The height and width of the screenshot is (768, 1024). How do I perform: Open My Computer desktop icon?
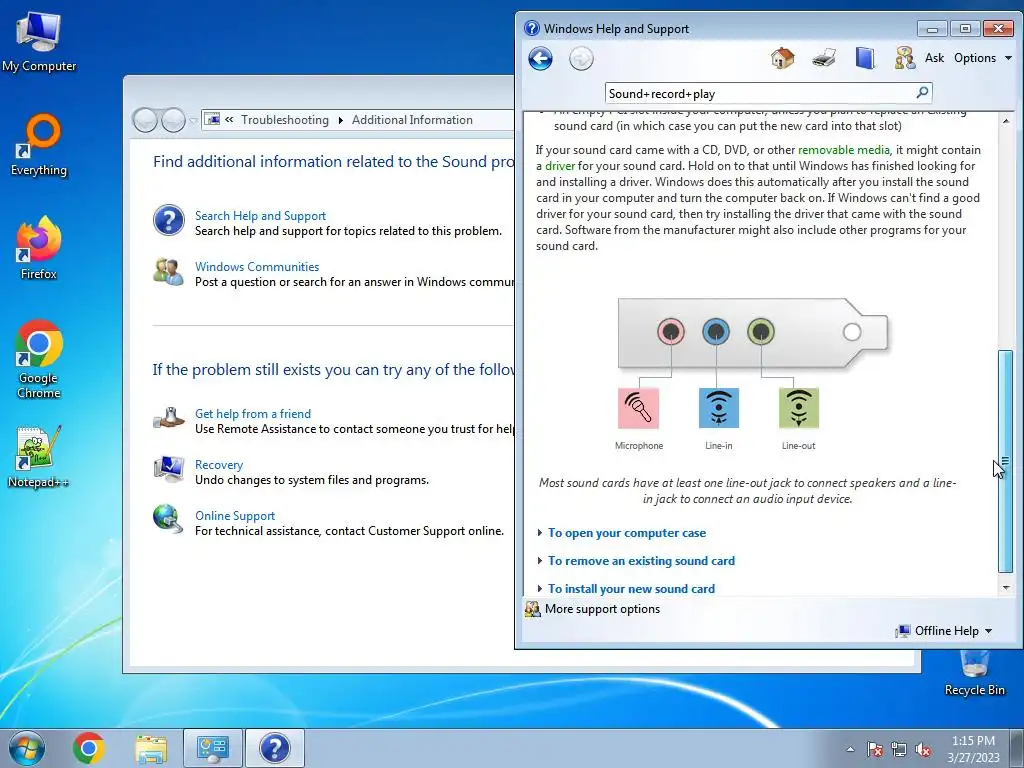point(39,42)
